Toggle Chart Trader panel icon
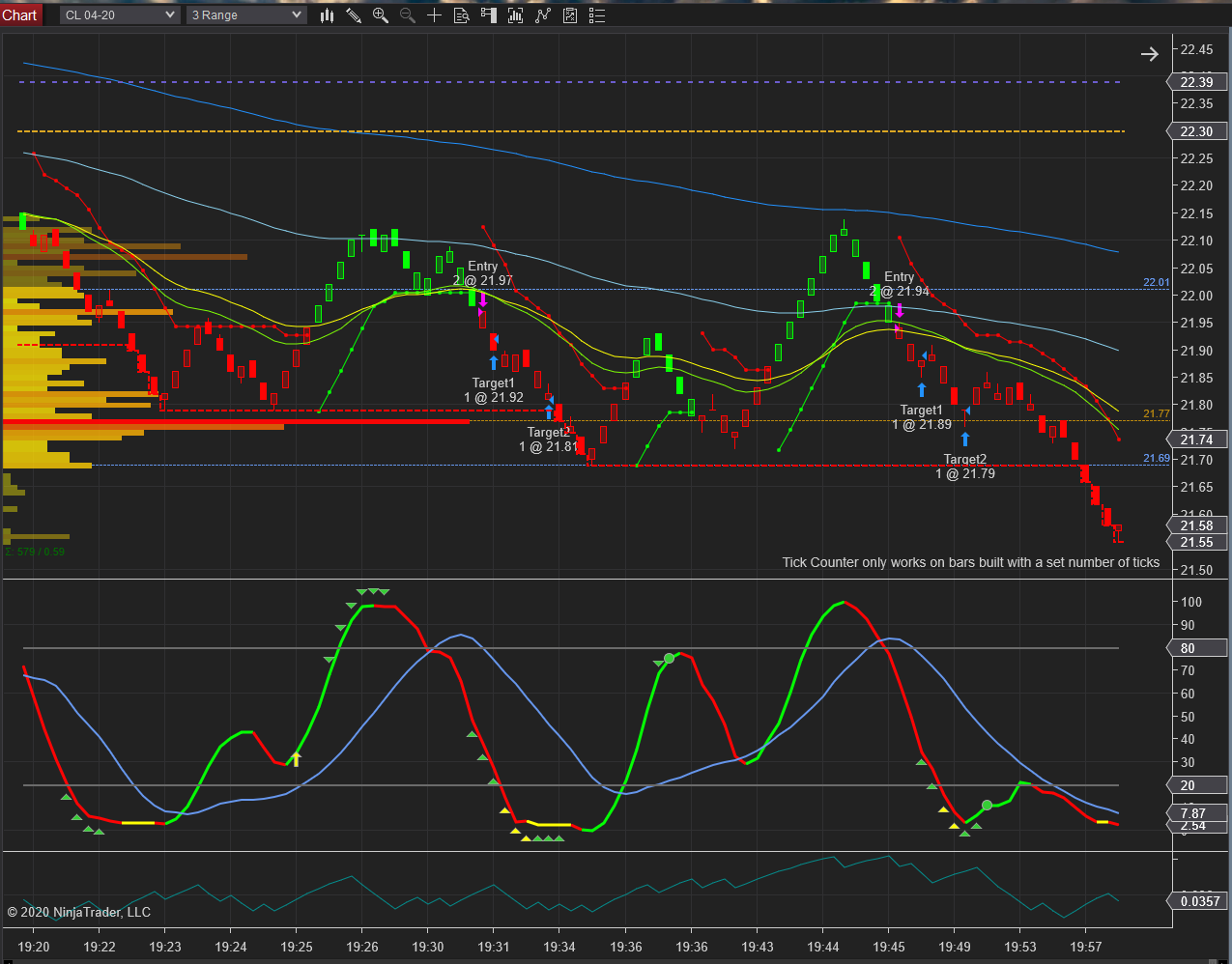 click(489, 15)
